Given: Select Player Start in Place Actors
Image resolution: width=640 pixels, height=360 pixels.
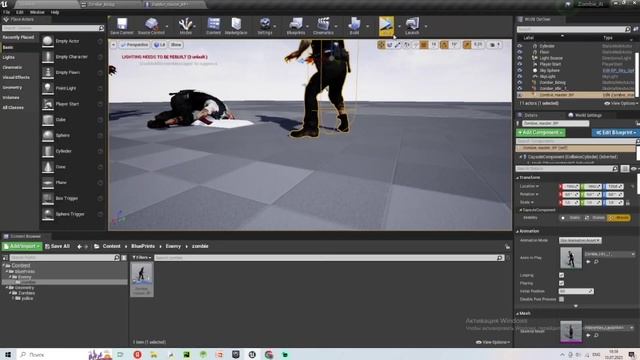Looking at the screenshot, I should [x=73, y=104].
